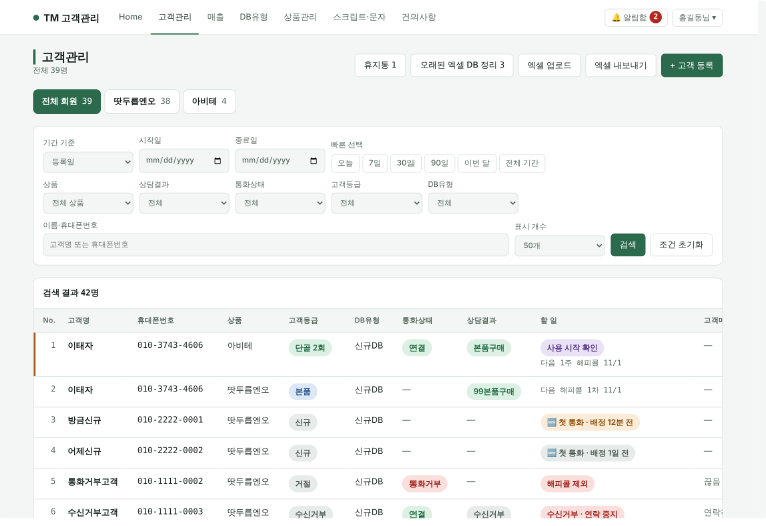Open the calendar picker in 시작일 field
766x526 pixels.
pyautogui.click(x=217, y=161)
